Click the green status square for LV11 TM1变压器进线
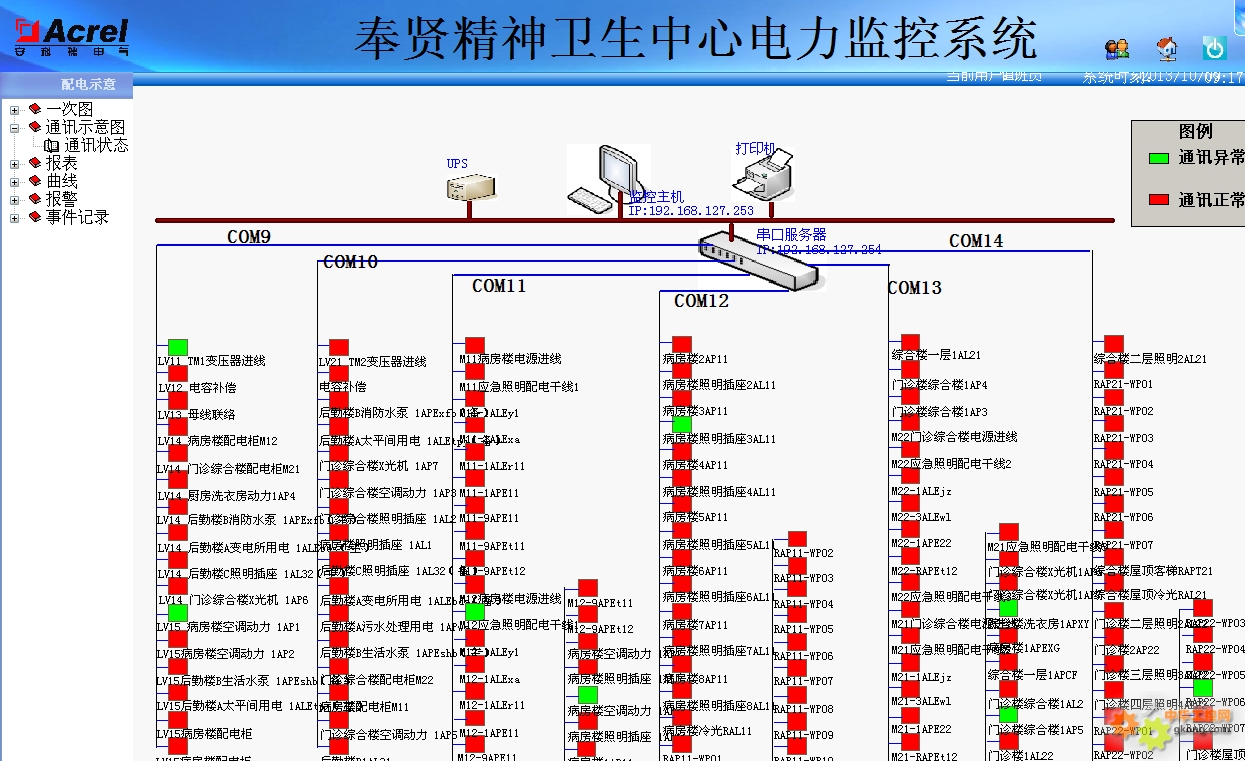1245x761 pixels. coord(178,348)
